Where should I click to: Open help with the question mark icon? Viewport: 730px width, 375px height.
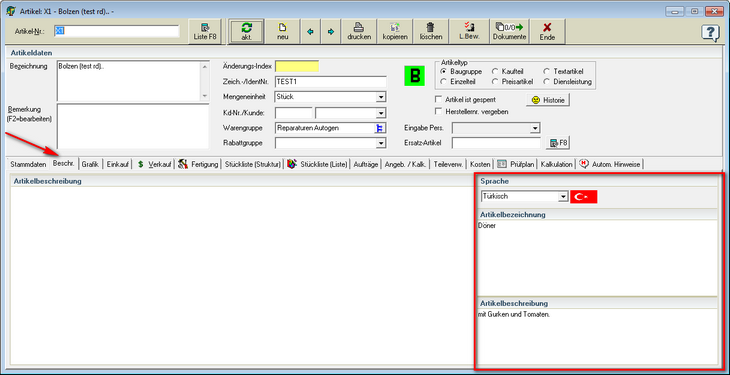tap(710, 33)
